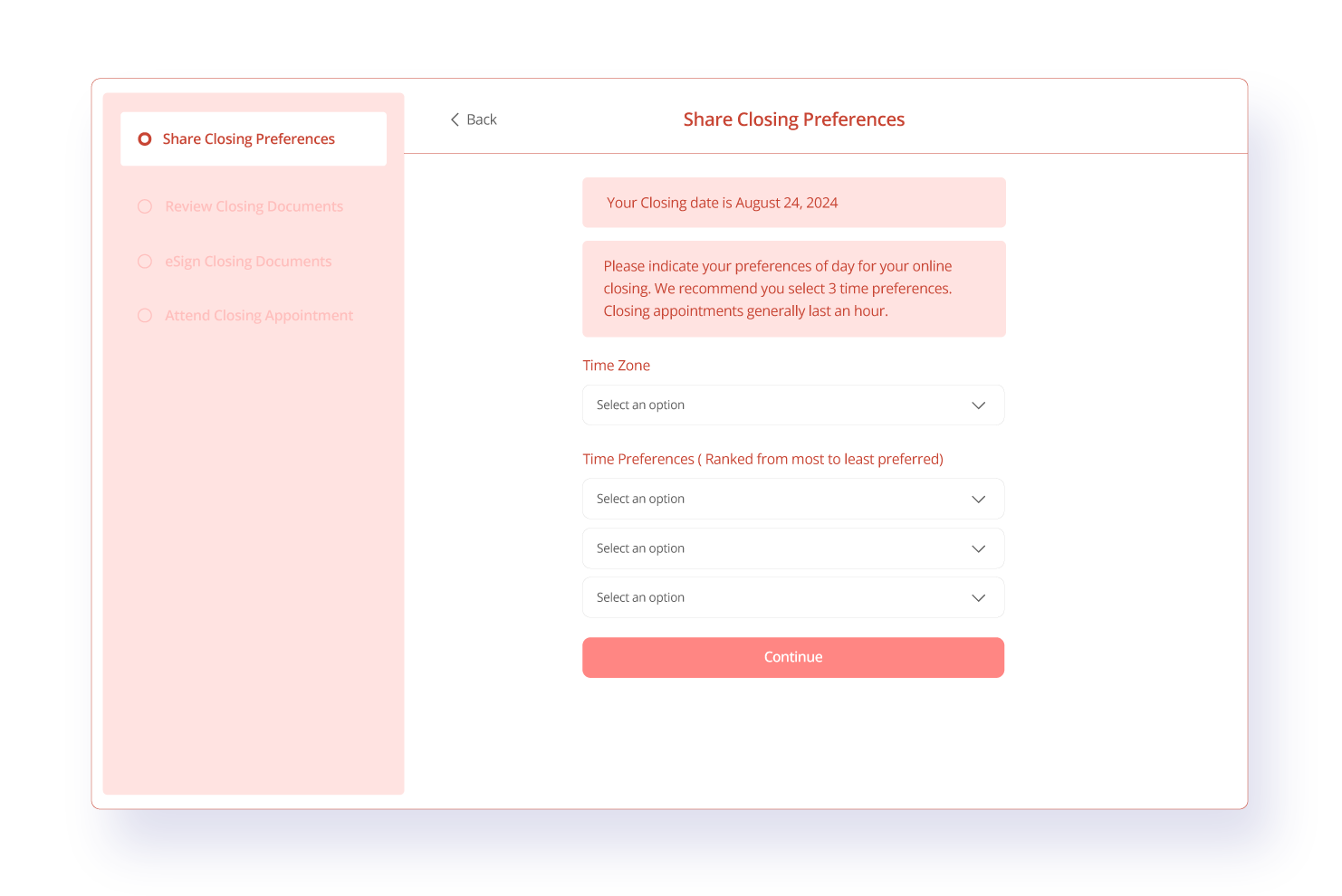1342x896 pixels.
Task: Click the back arrow chevron icon
Action: tap(455, 119)
